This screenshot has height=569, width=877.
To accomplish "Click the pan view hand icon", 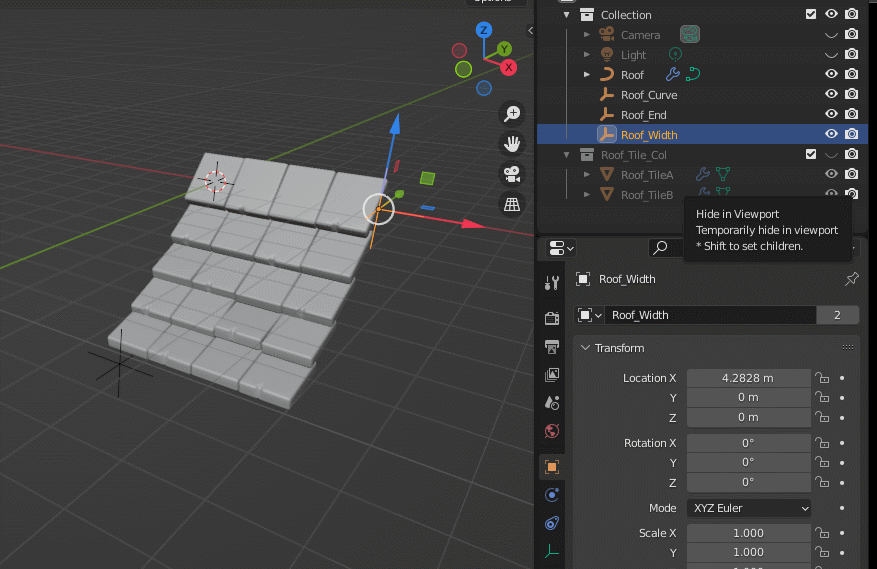I will click(512, 144).
